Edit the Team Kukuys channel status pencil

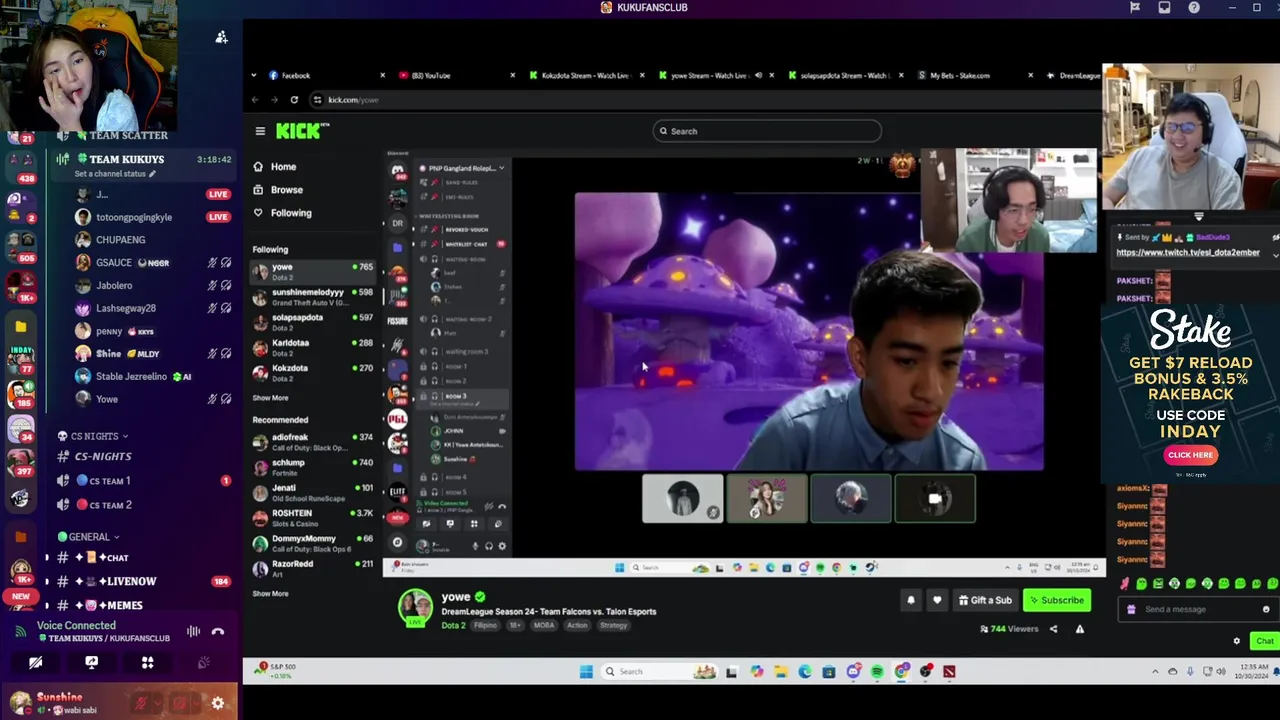coord(153,174)
